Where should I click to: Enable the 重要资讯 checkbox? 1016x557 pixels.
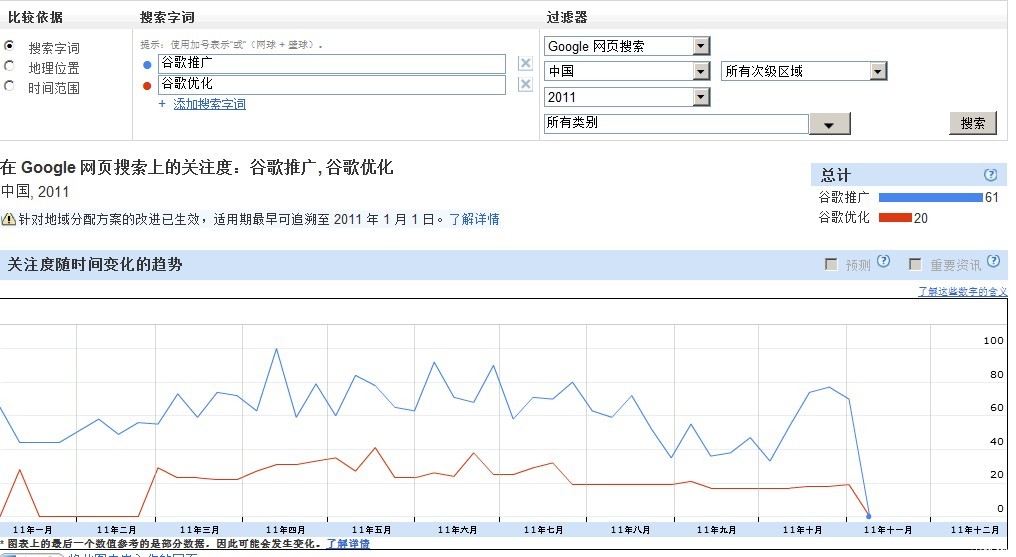pos(915,264)
